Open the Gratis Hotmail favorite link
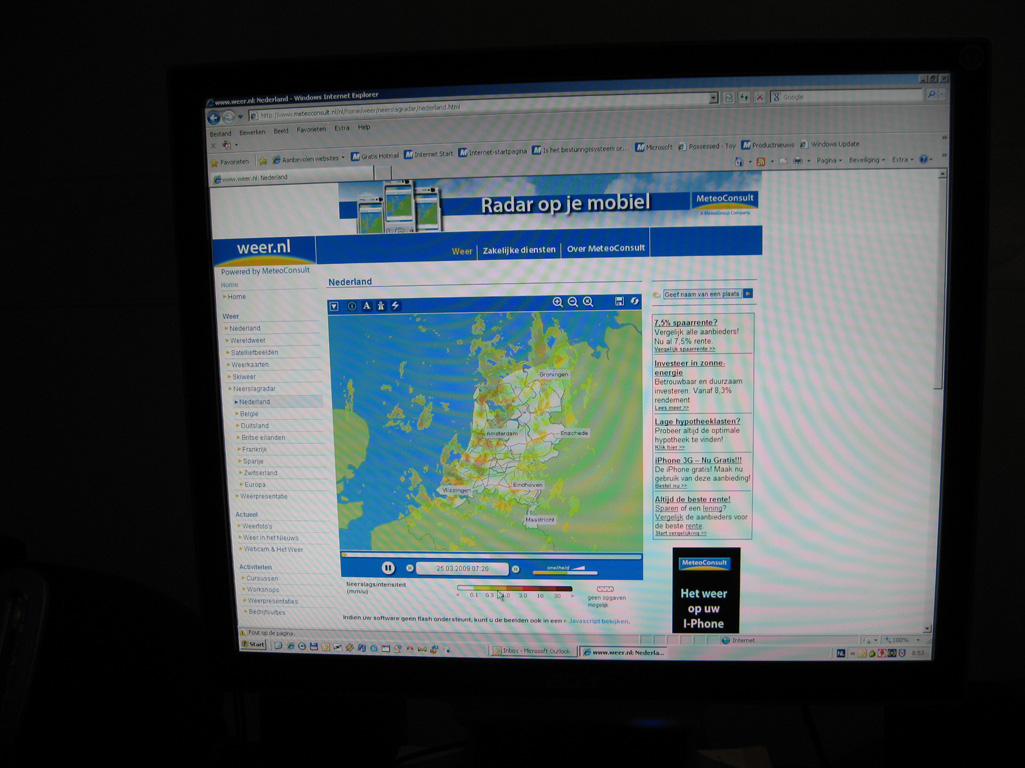This screenshot has height=768, width=1025. point(375,156)
